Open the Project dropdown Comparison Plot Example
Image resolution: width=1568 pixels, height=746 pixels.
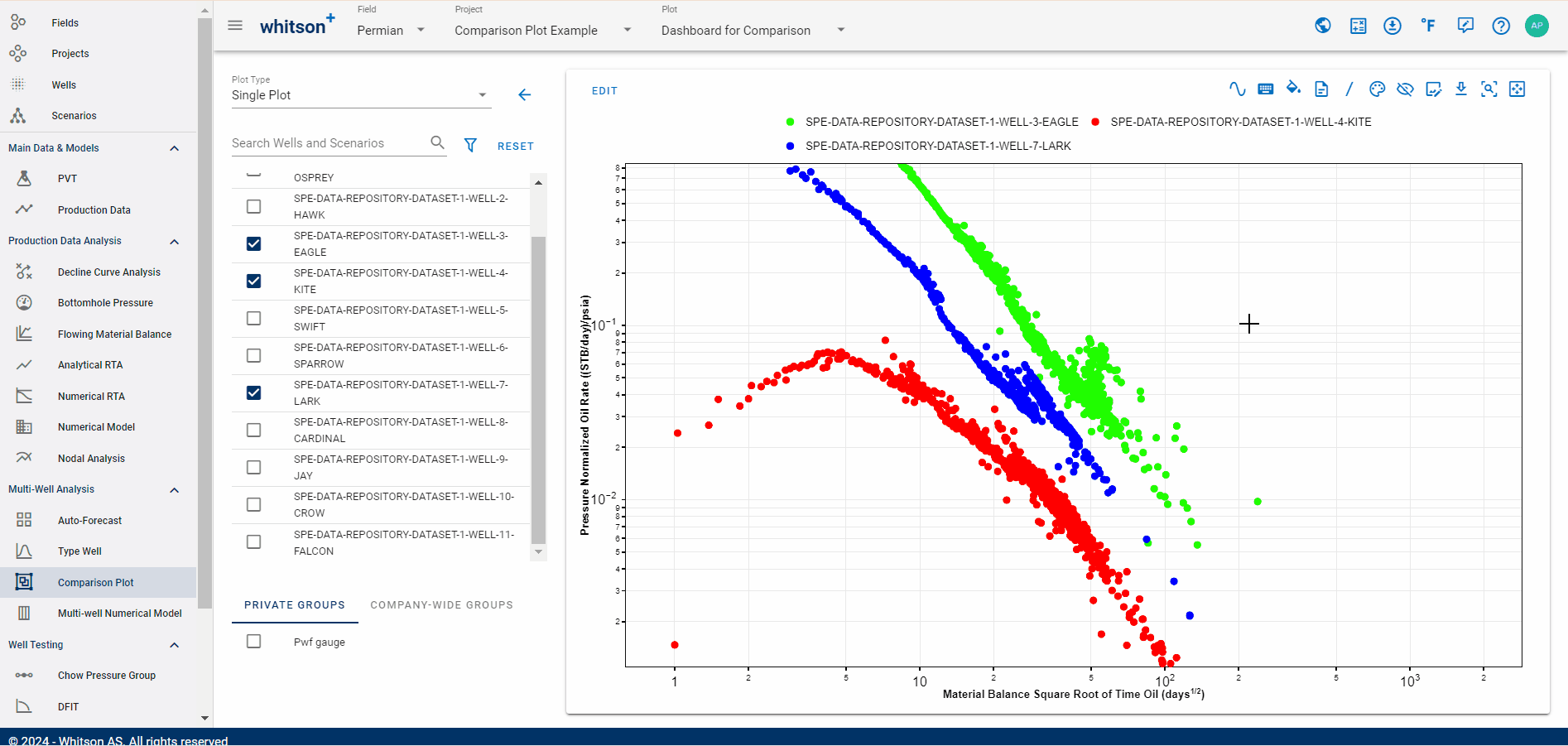click(543, 30)
